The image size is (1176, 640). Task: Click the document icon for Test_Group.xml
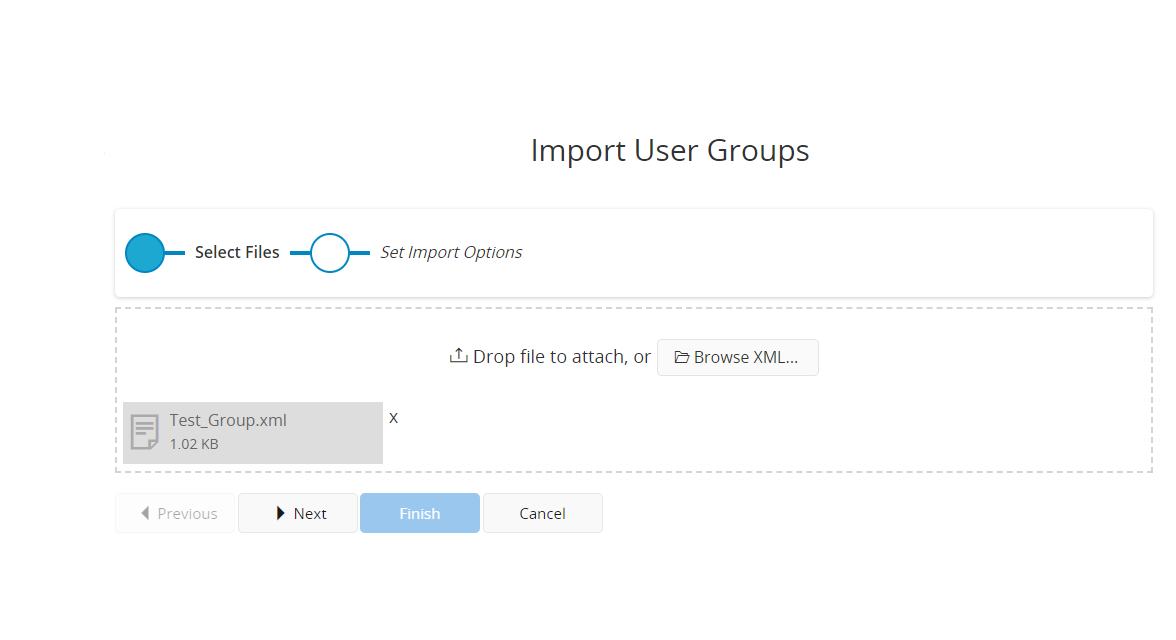click(x=145, y=432)
